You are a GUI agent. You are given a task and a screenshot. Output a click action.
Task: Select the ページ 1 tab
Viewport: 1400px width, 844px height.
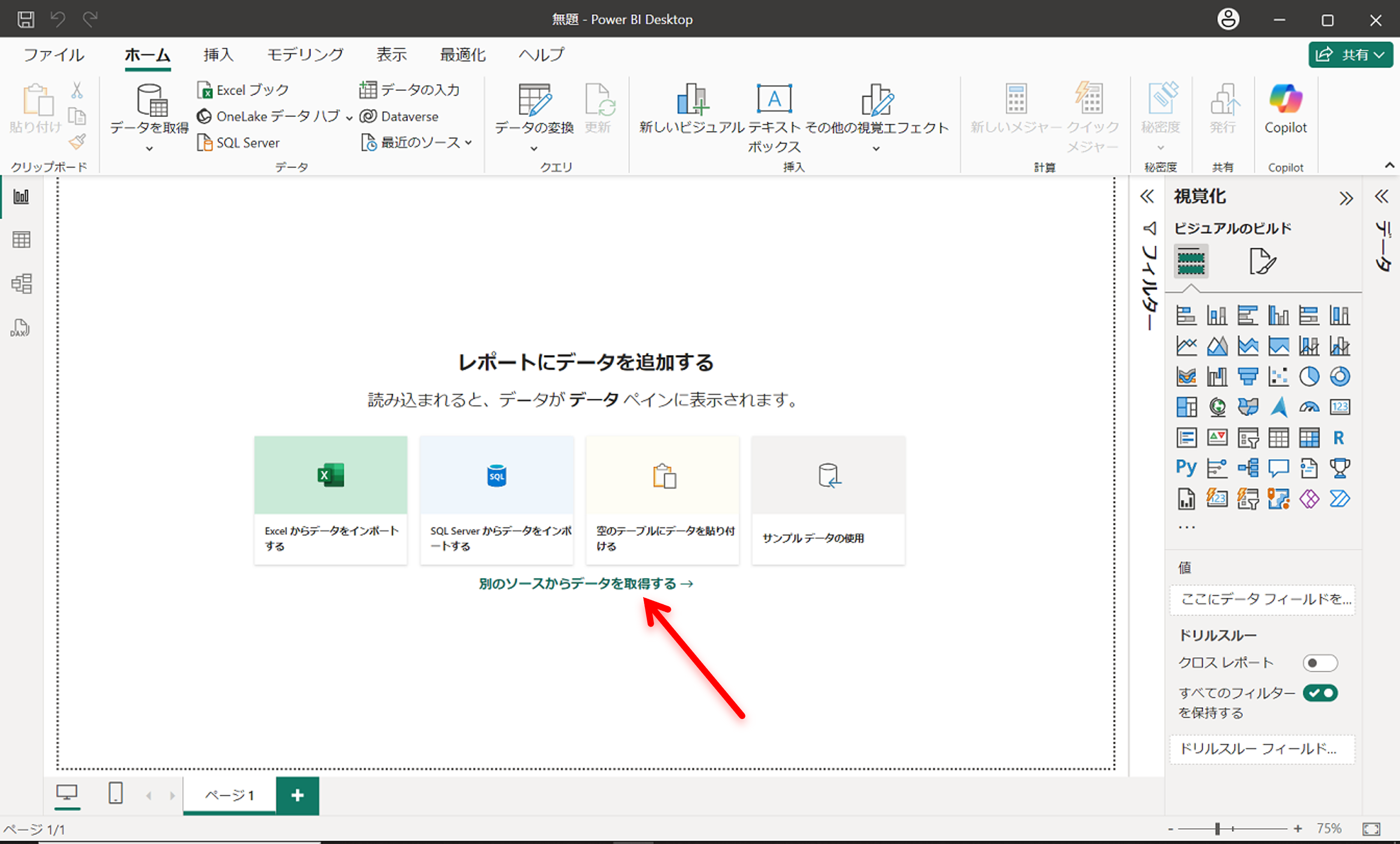[230, 795]
